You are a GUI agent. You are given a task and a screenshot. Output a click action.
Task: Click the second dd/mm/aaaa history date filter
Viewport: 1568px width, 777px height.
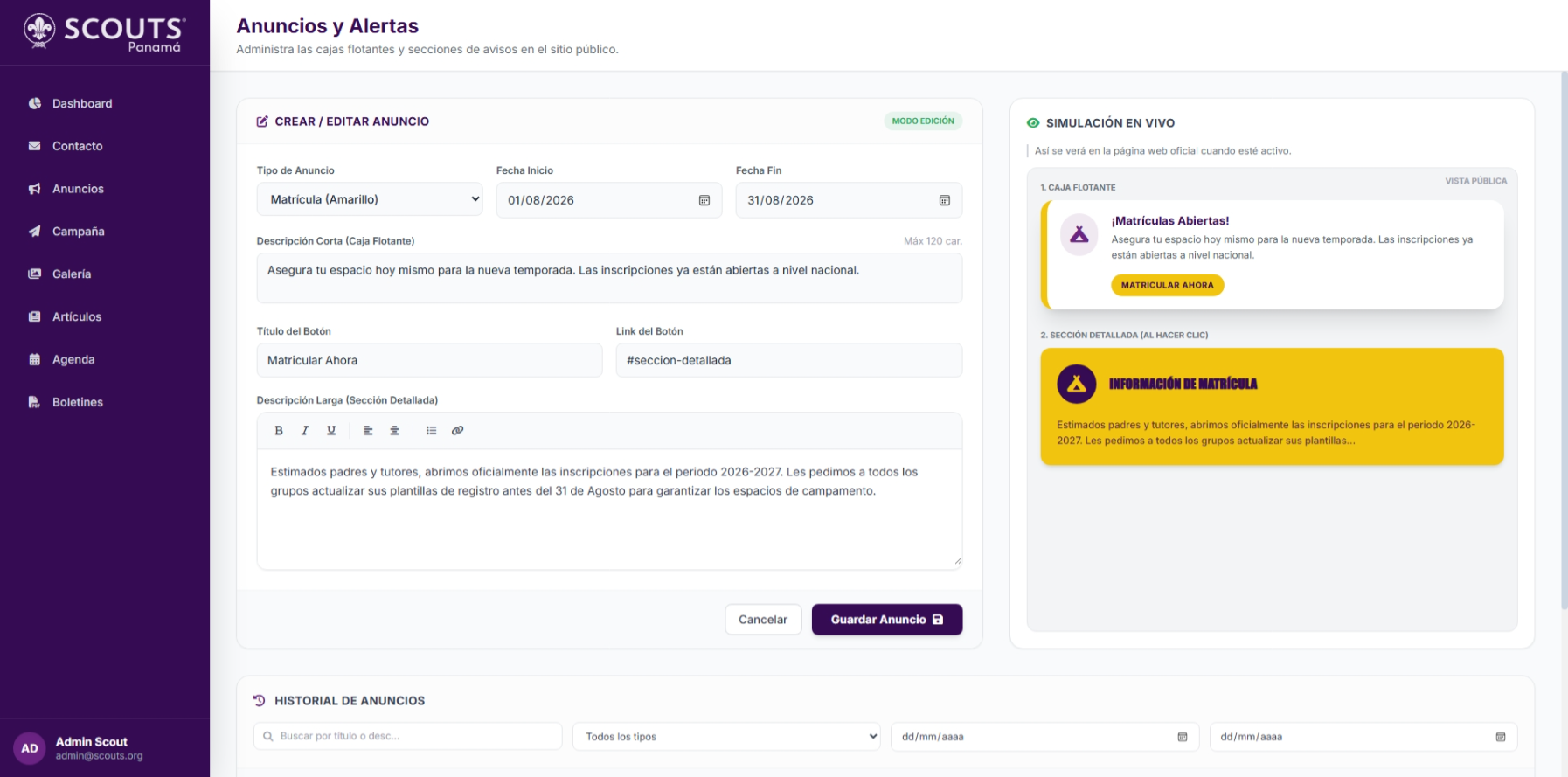click(1363, 737)
